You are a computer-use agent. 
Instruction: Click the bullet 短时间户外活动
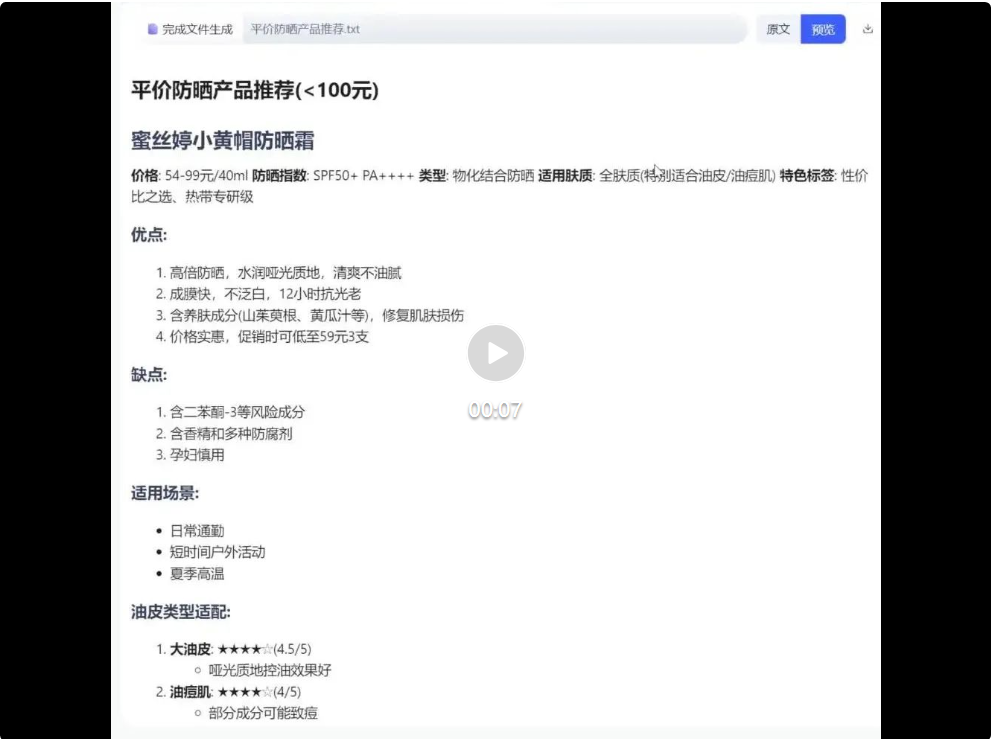pos(217,552)
